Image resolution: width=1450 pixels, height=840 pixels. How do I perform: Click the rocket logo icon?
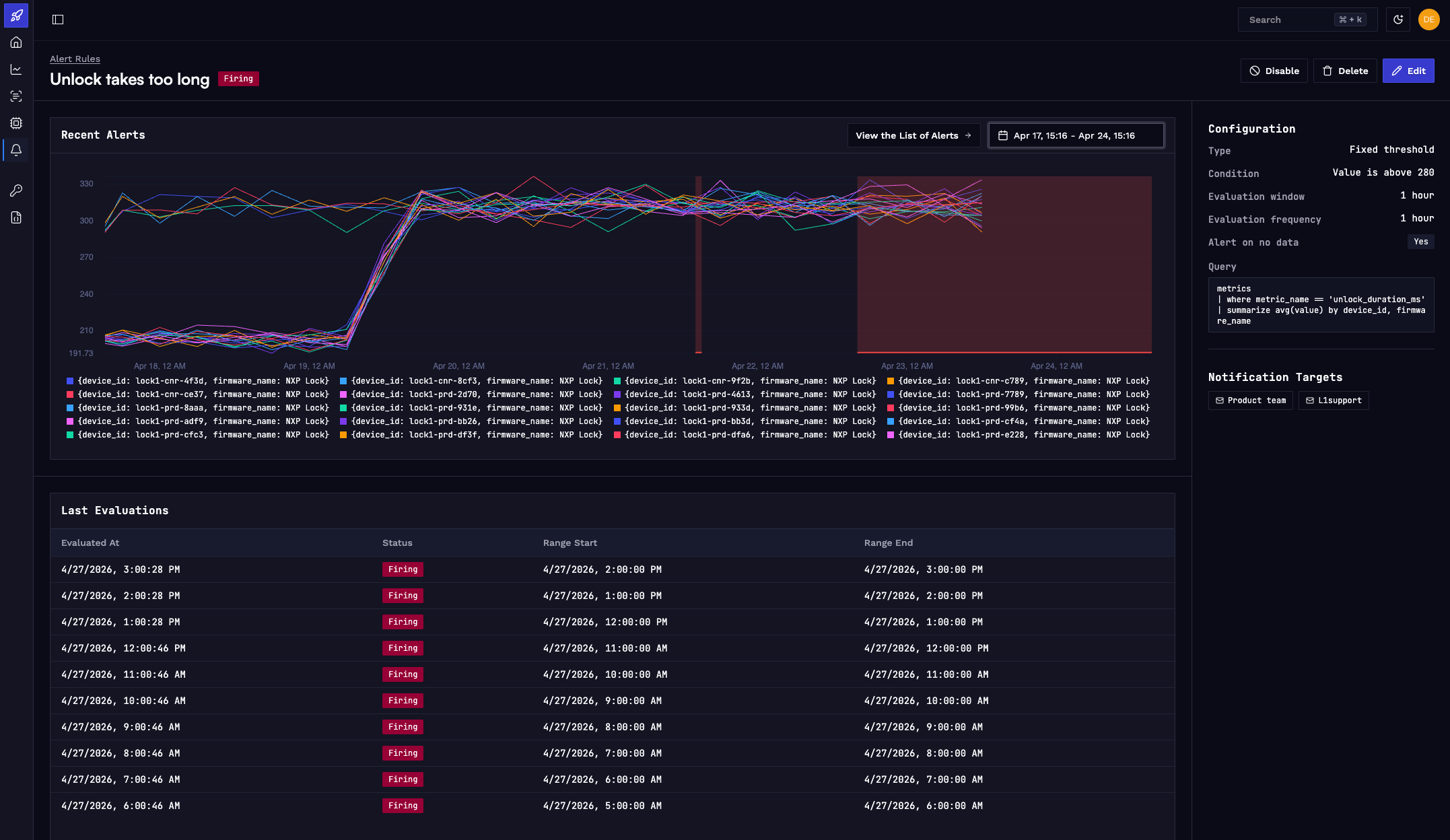pyautogui.click(x=16, y=15)
